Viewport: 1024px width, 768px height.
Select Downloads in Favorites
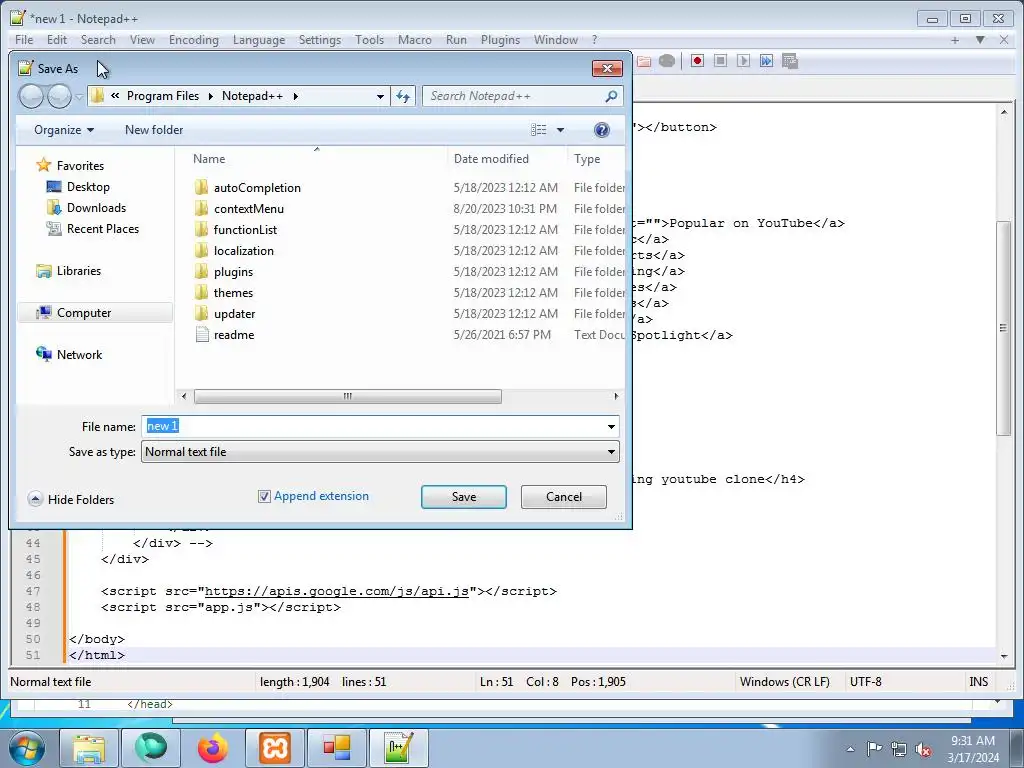pyautogui.click(x=96, y=208)
